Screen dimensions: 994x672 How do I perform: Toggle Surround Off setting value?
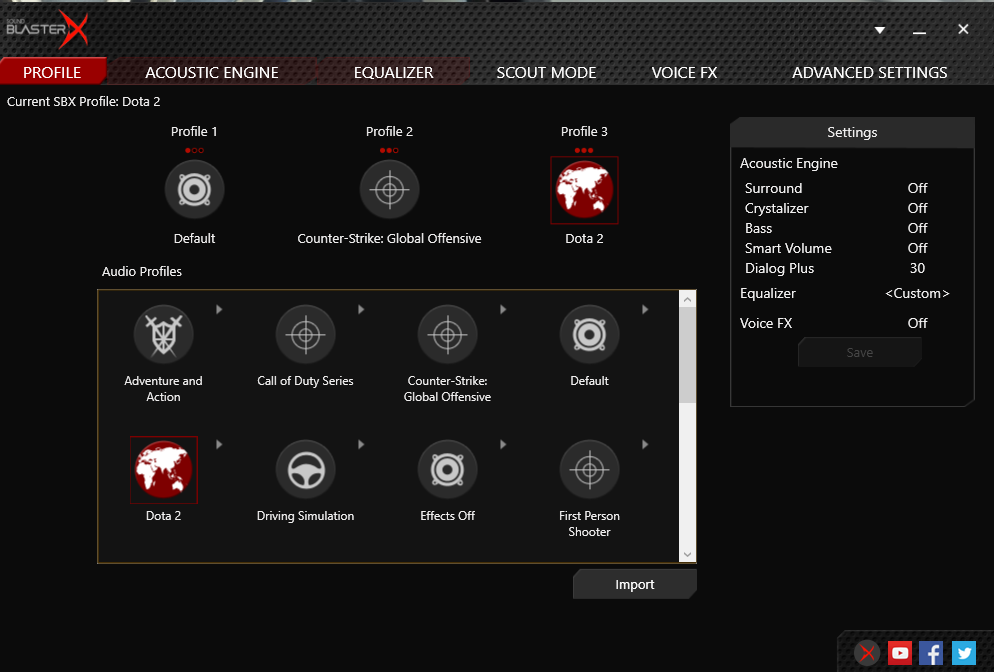917,188
